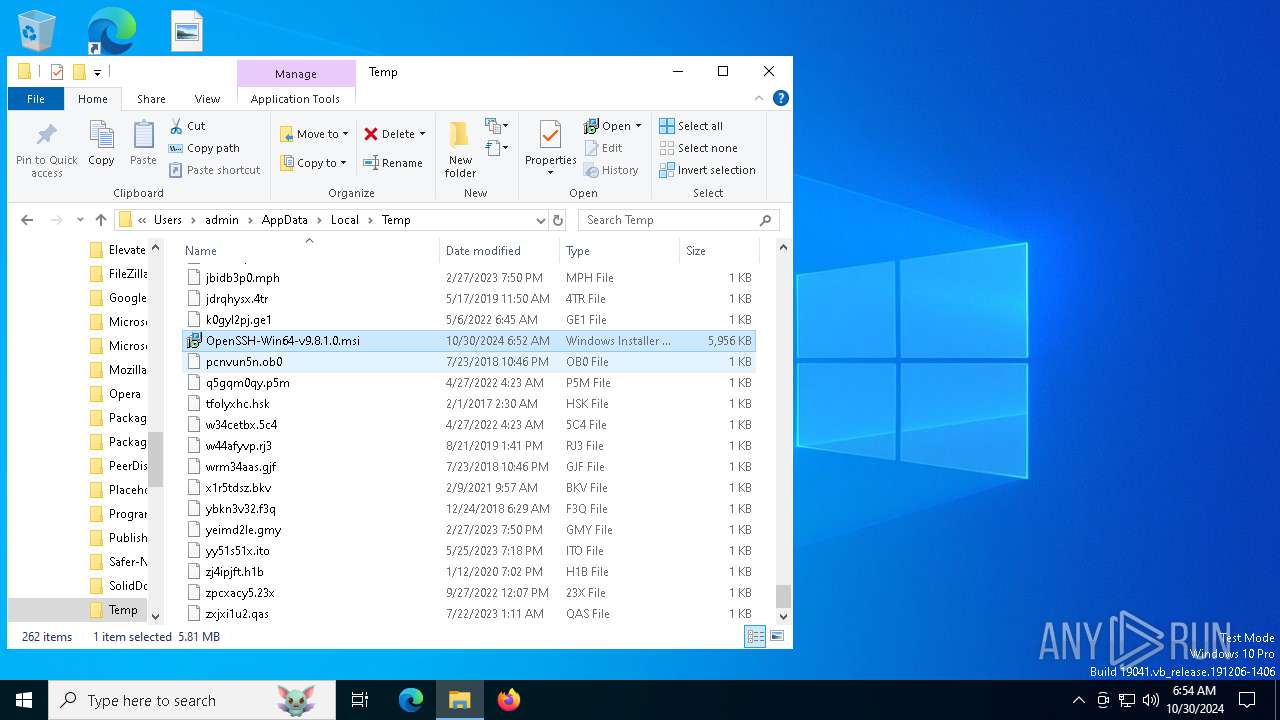Screen dimensions: 1280x720
Task: Click Users in the breadcrumb path
Action: click(x=168, y=220)
